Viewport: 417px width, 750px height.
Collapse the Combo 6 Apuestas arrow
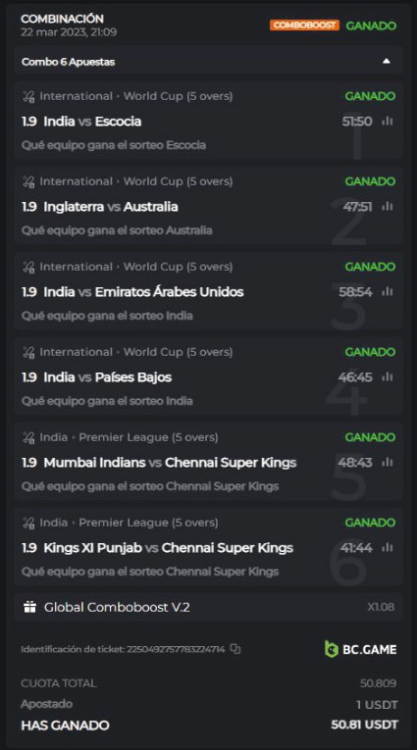386,61
